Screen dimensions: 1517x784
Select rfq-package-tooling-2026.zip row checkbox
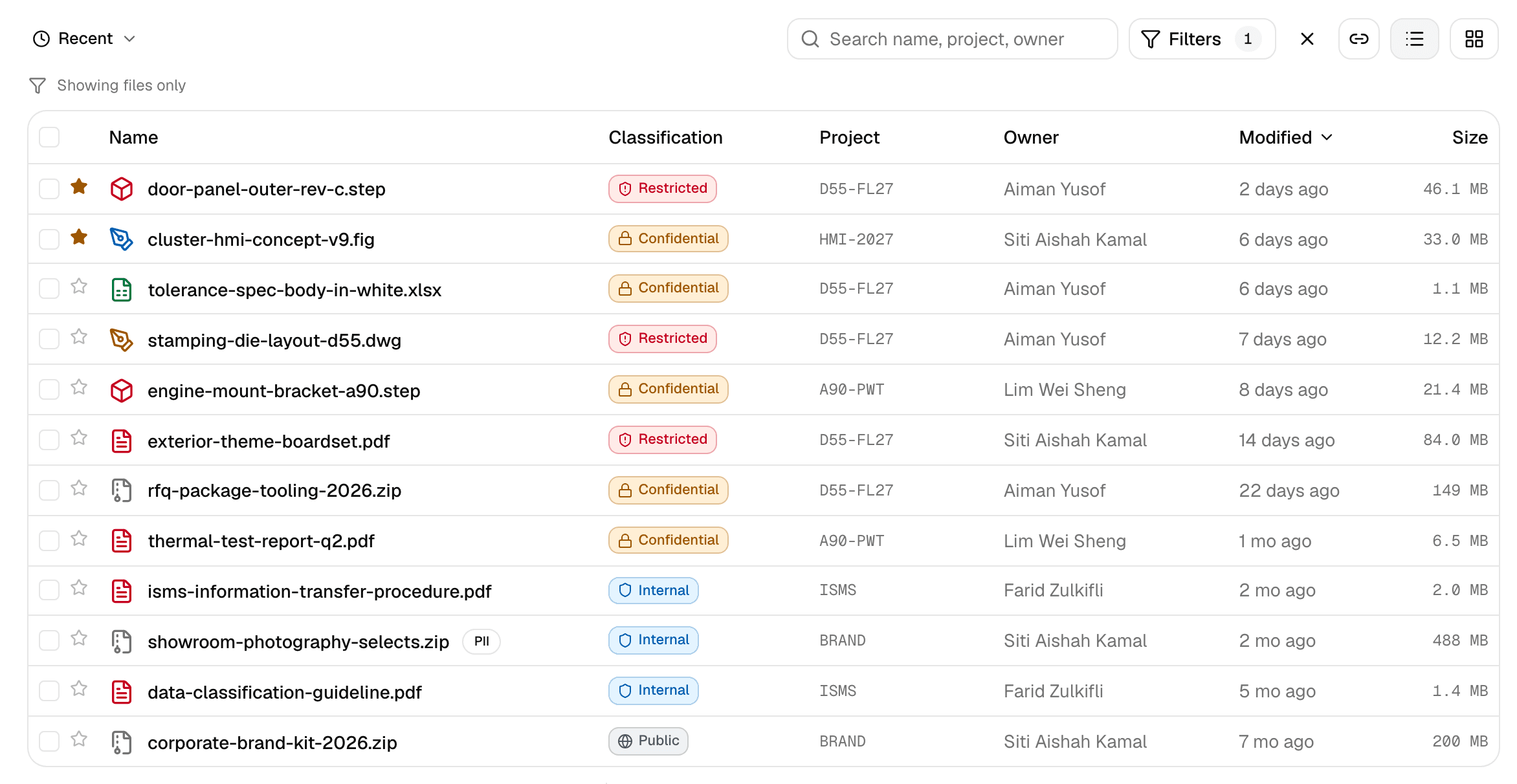pos(49,490)
